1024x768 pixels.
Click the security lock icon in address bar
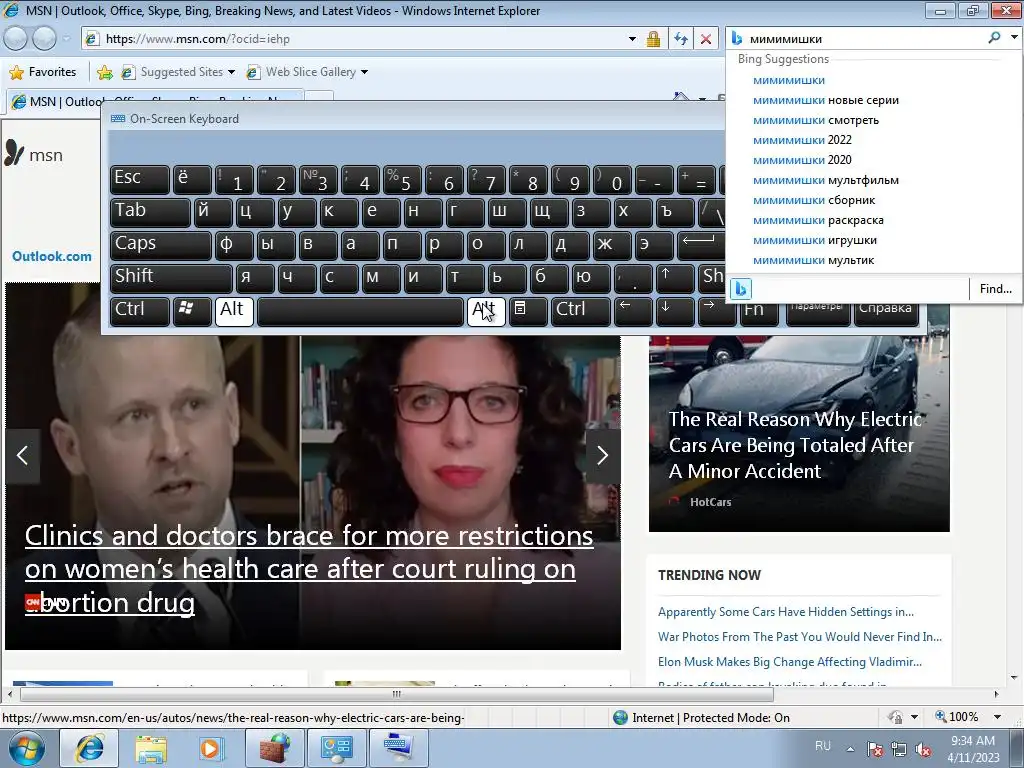pos(652,39)
